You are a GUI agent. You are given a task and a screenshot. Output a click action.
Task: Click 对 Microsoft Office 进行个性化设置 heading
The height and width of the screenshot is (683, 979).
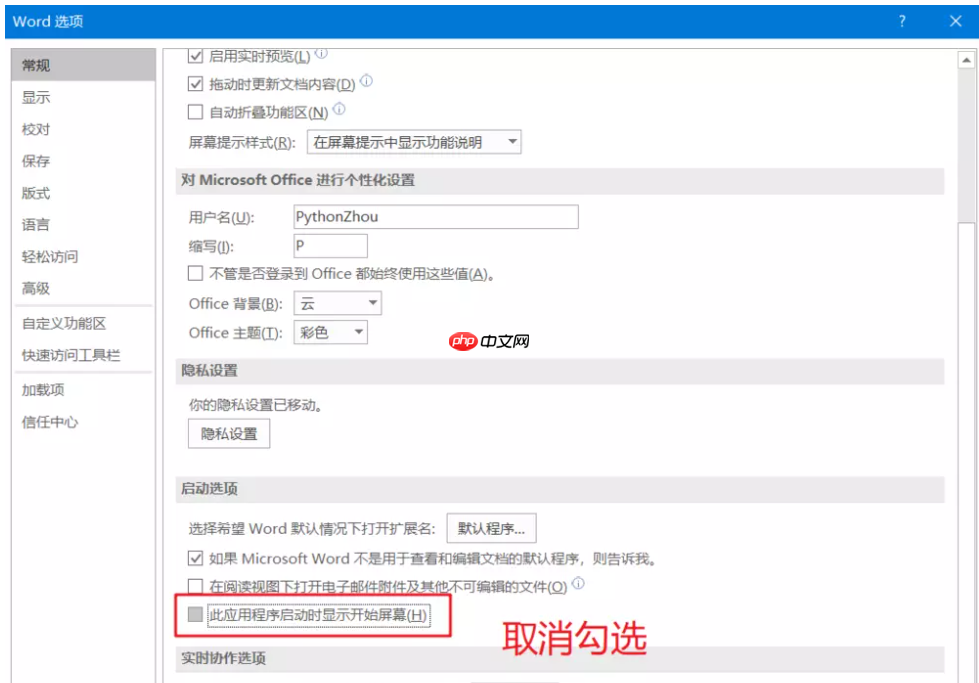point(298,180)
